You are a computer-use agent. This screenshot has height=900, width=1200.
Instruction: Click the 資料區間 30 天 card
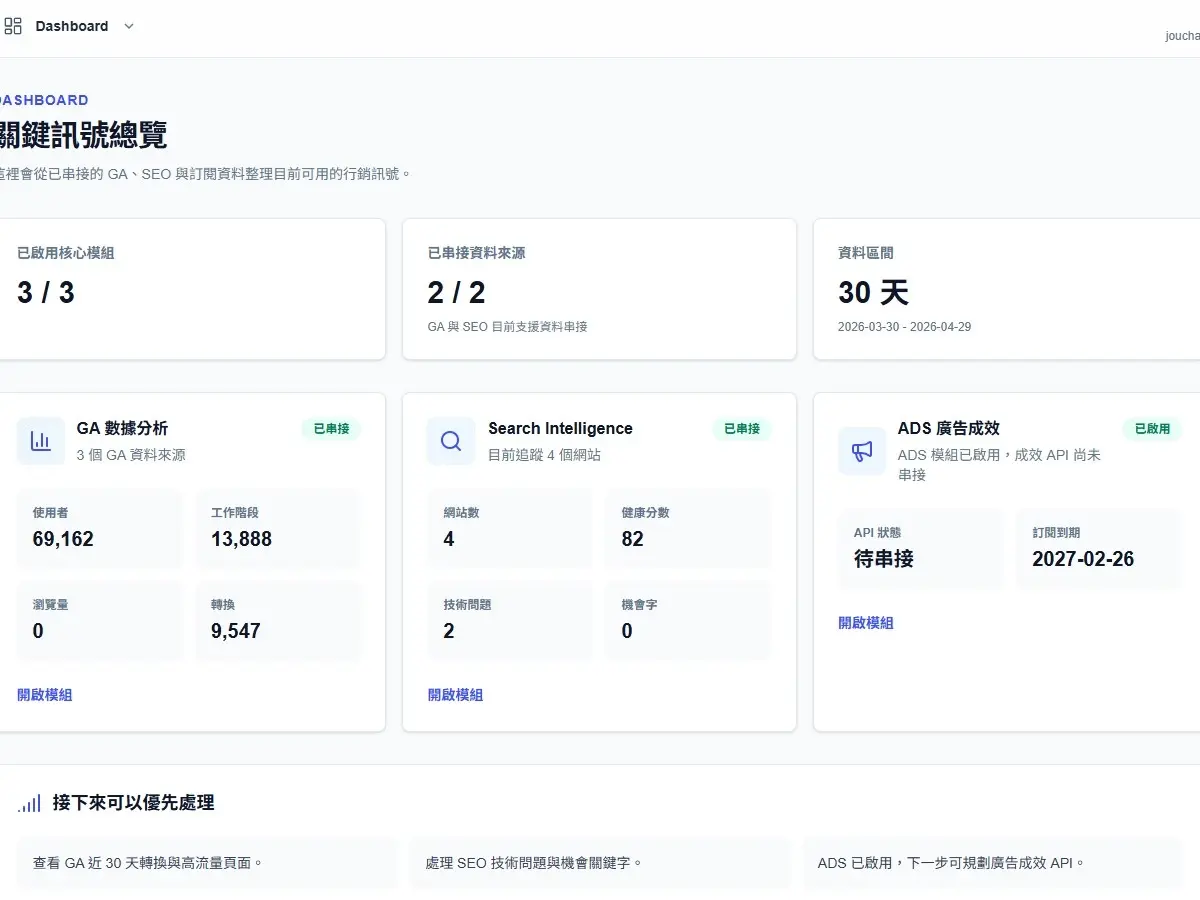(1007, 289)
